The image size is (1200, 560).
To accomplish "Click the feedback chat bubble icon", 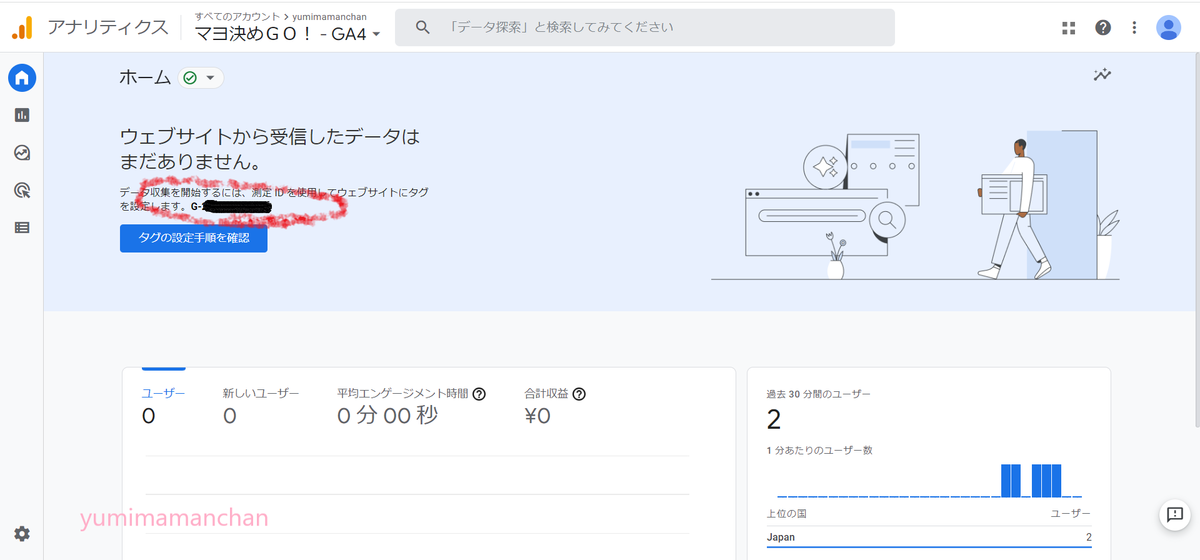I will coord(1173,514).
